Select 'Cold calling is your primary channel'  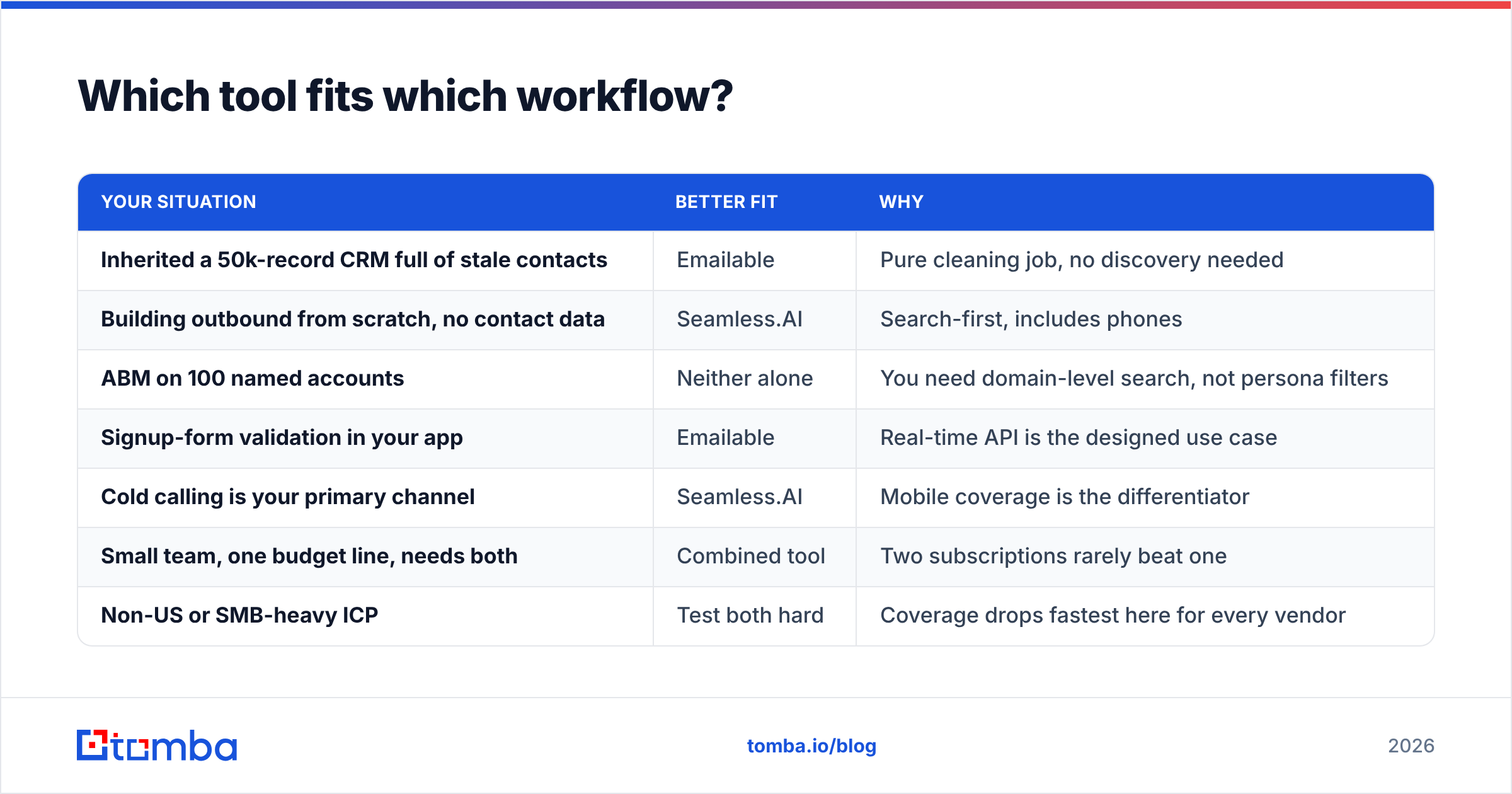point(288,497)
